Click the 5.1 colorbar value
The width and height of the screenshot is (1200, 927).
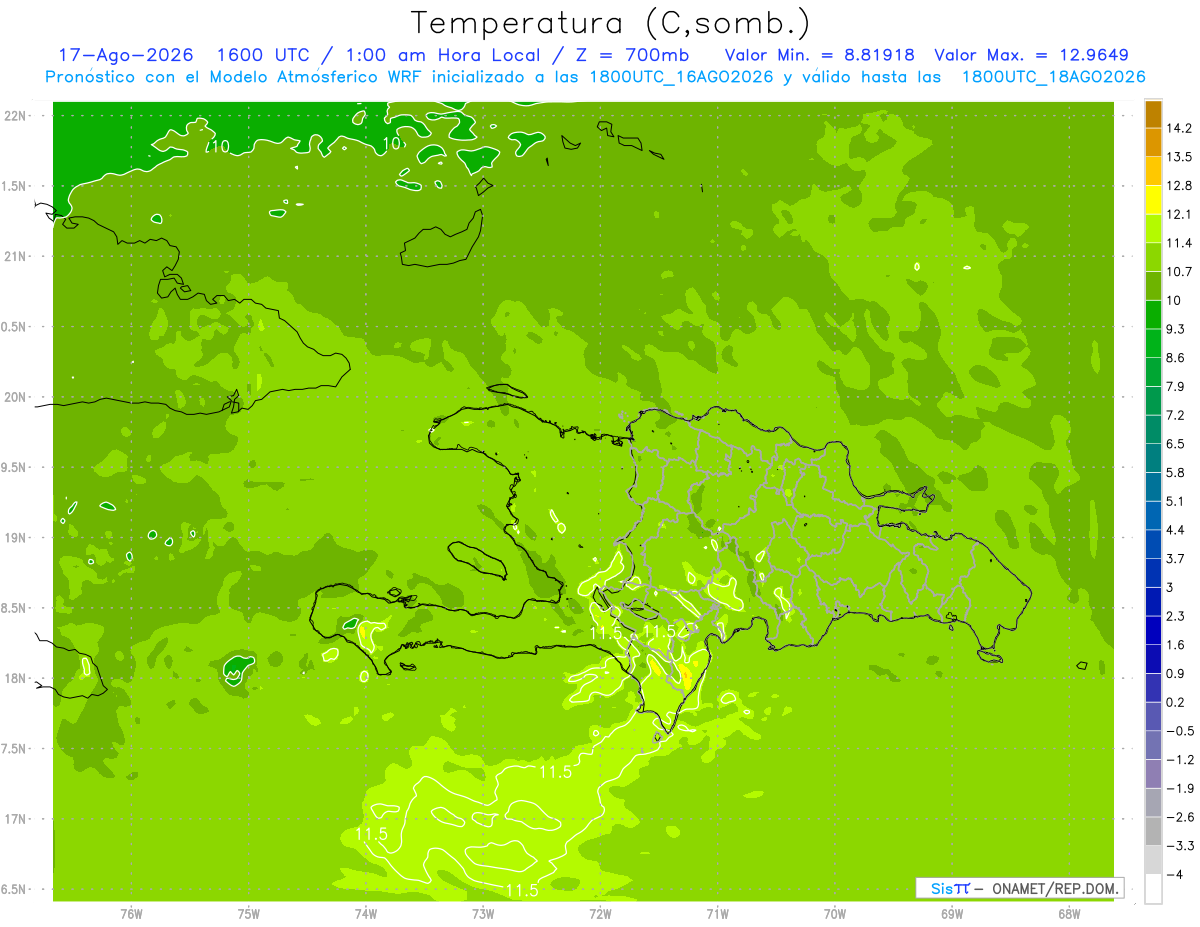(x=1176, y=501)
